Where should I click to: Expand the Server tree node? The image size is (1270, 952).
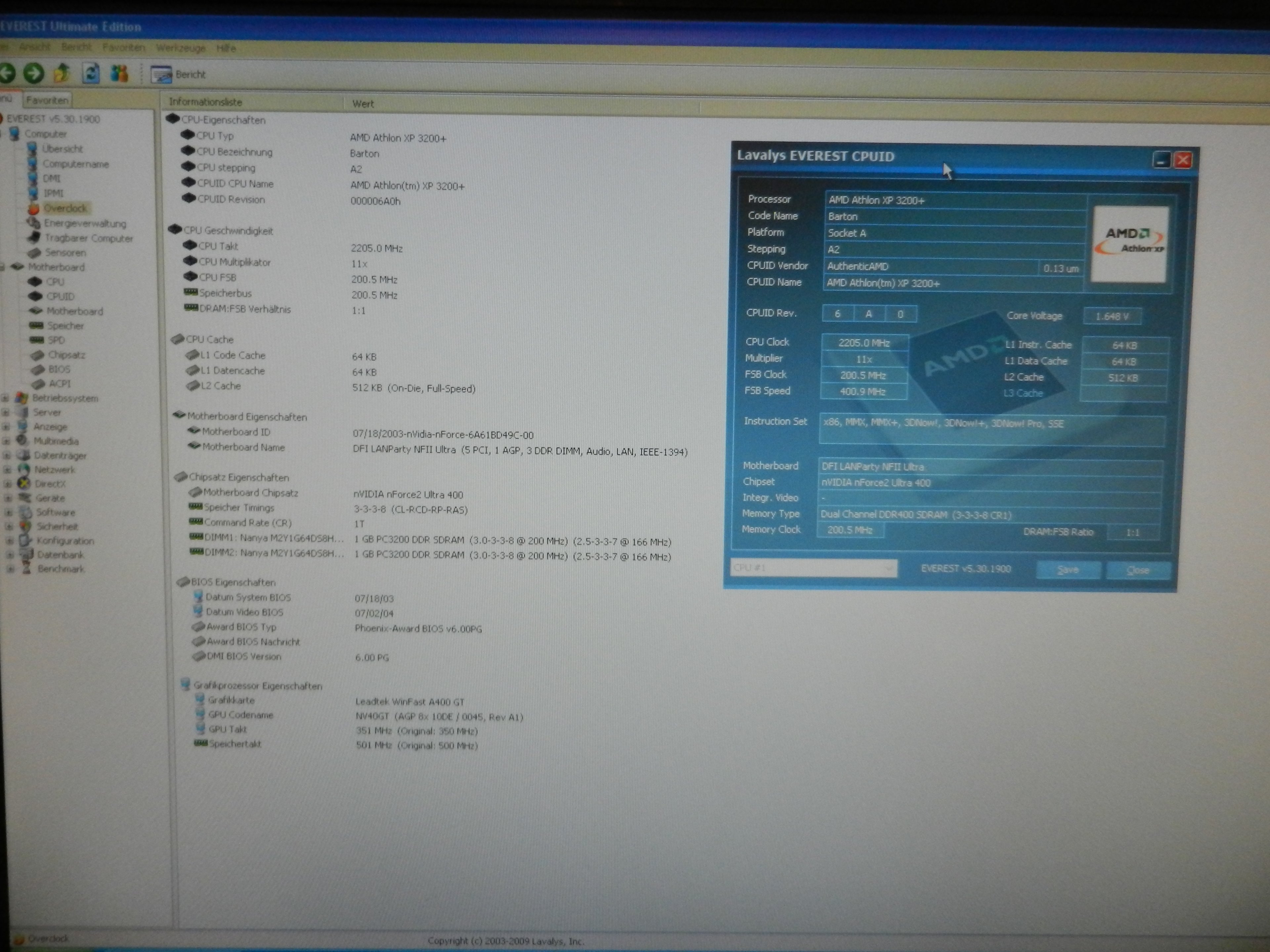[x=6, y=412]
